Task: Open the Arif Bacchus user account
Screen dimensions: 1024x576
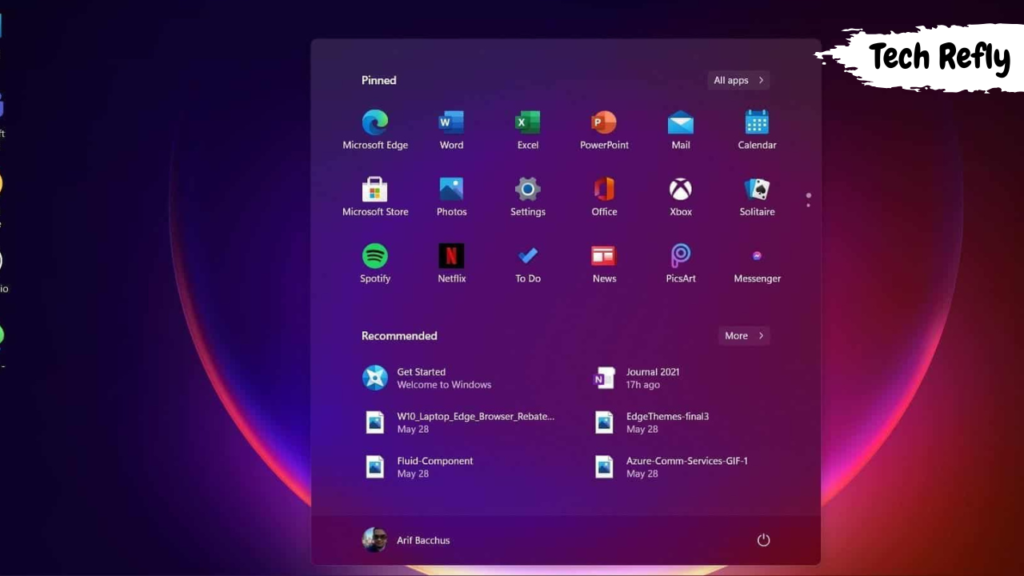Action: [406, 540]
